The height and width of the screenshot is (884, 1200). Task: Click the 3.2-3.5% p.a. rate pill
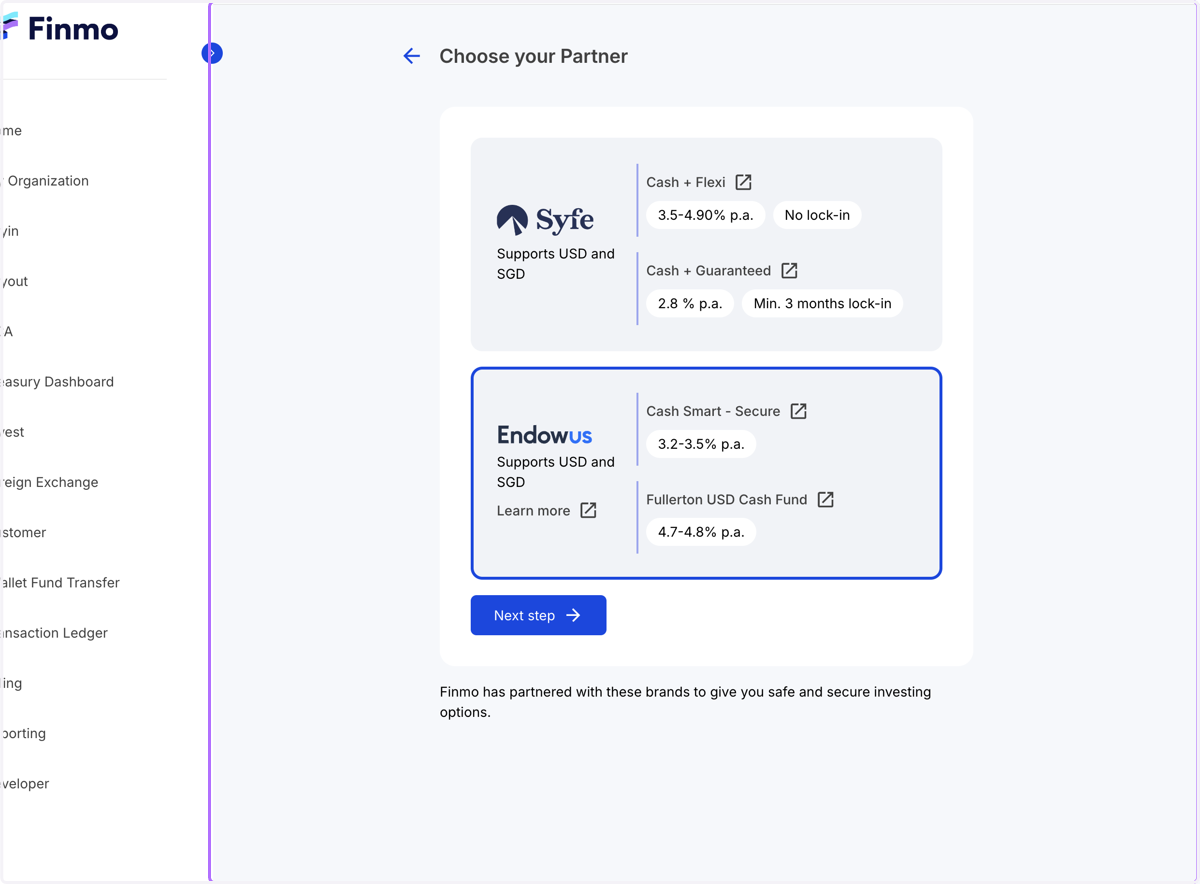click(701, 444)
